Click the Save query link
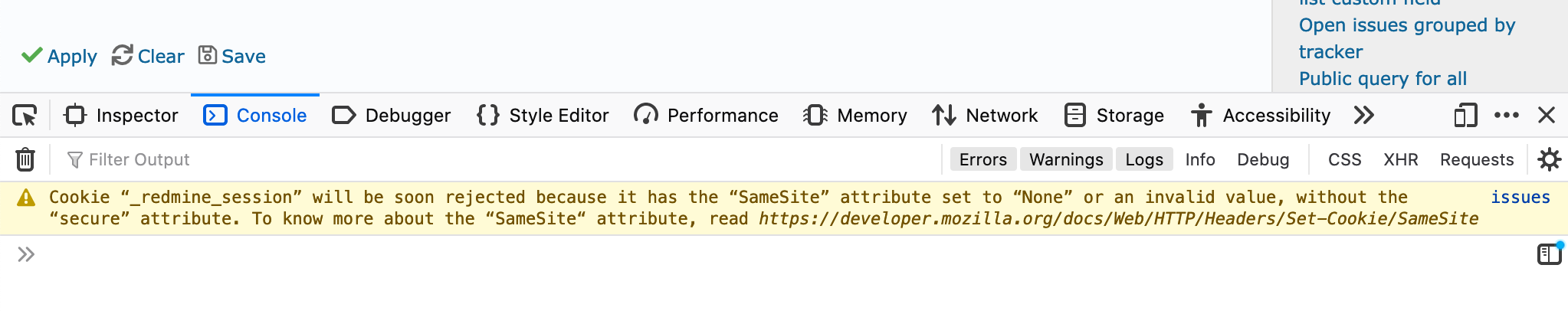 click(x=232, y=56)
